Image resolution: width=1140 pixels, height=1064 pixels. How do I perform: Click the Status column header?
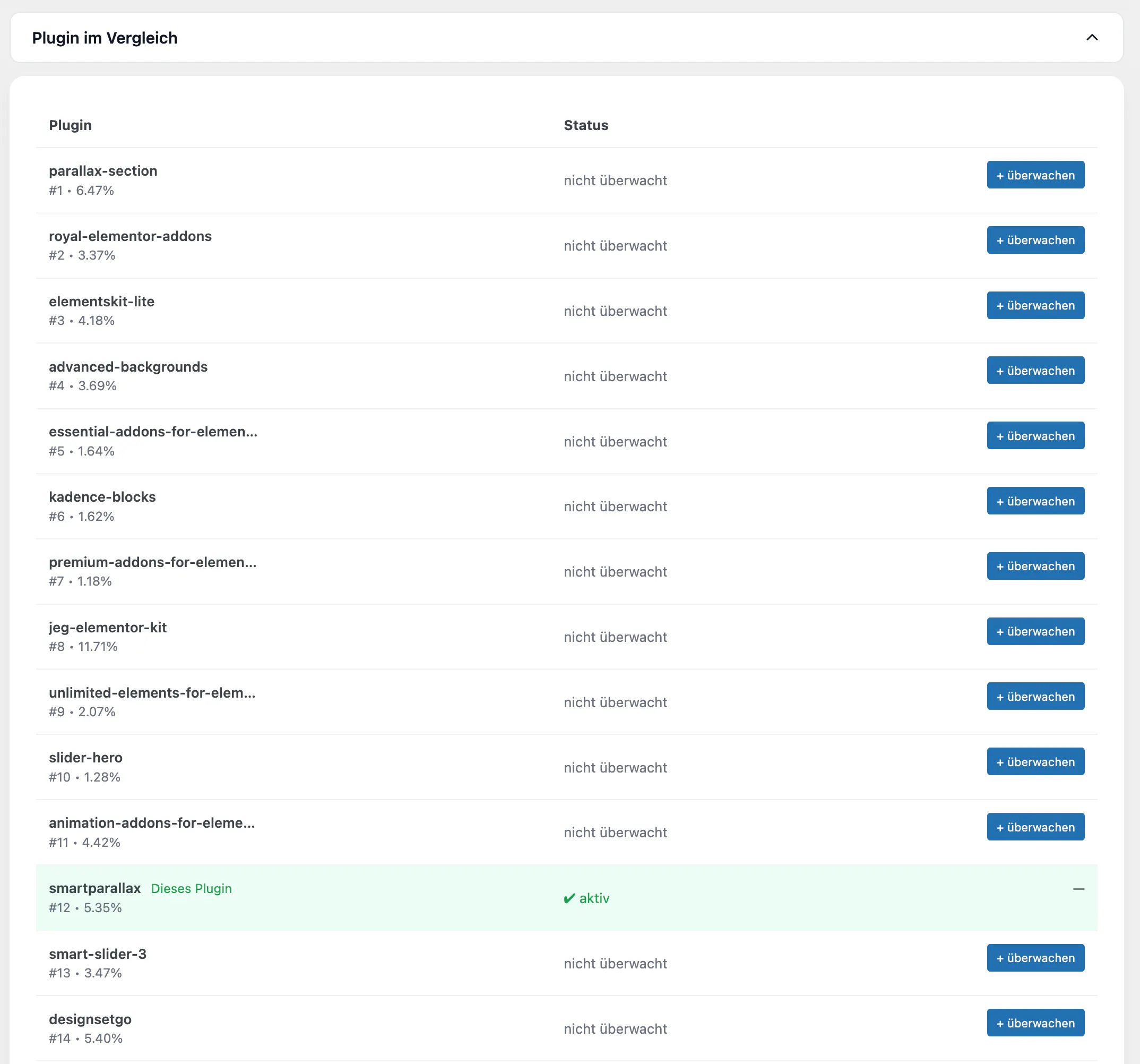click(x=585, y=125)
